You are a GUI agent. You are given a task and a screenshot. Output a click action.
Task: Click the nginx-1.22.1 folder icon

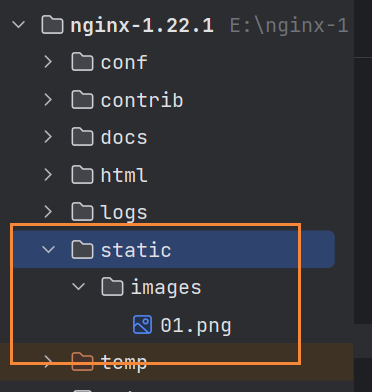[x=52, y=25]
